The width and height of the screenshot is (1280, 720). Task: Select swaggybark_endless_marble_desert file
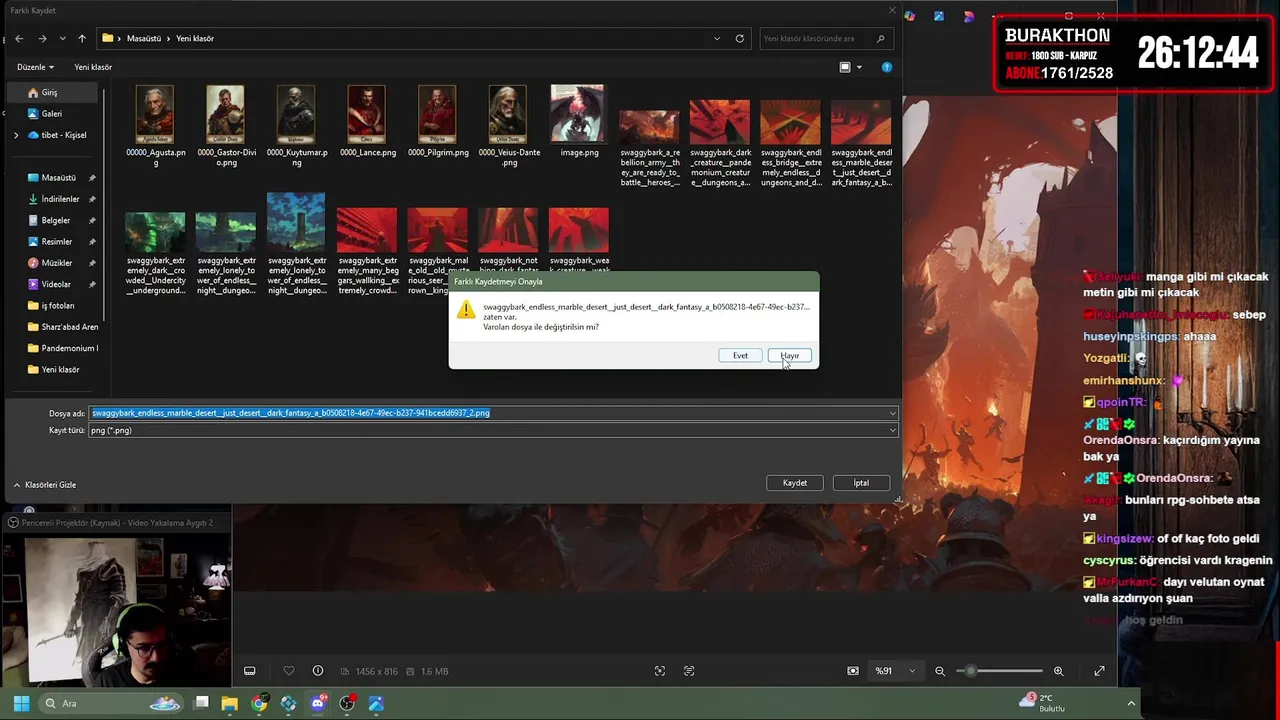click(861, 143)
